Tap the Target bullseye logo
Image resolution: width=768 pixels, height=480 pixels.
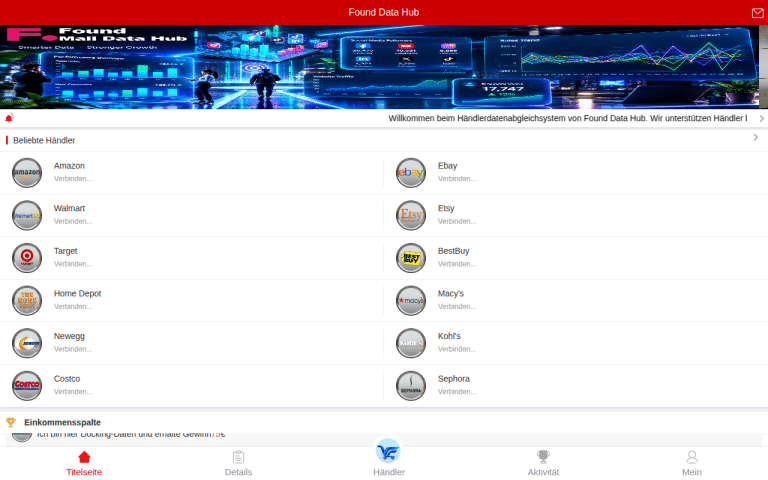pyautogui.click(x=27, y=258)
